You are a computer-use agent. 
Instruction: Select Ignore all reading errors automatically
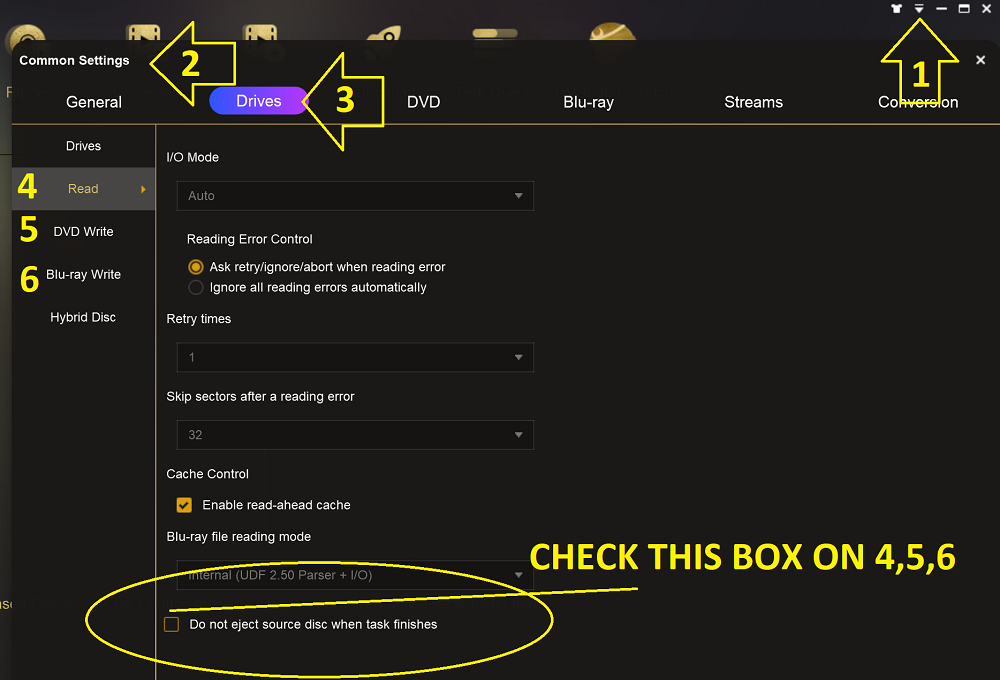pyautogui.click(x=196, y=287)
